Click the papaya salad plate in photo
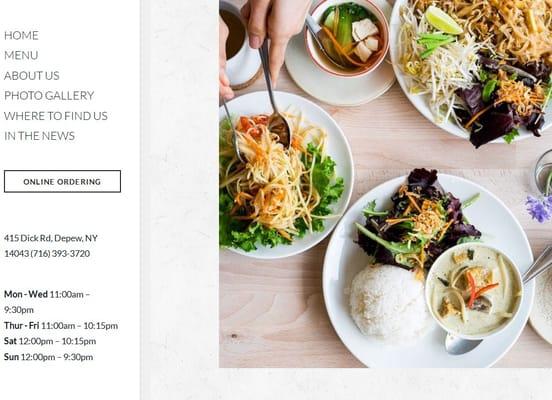 point(285,175)
